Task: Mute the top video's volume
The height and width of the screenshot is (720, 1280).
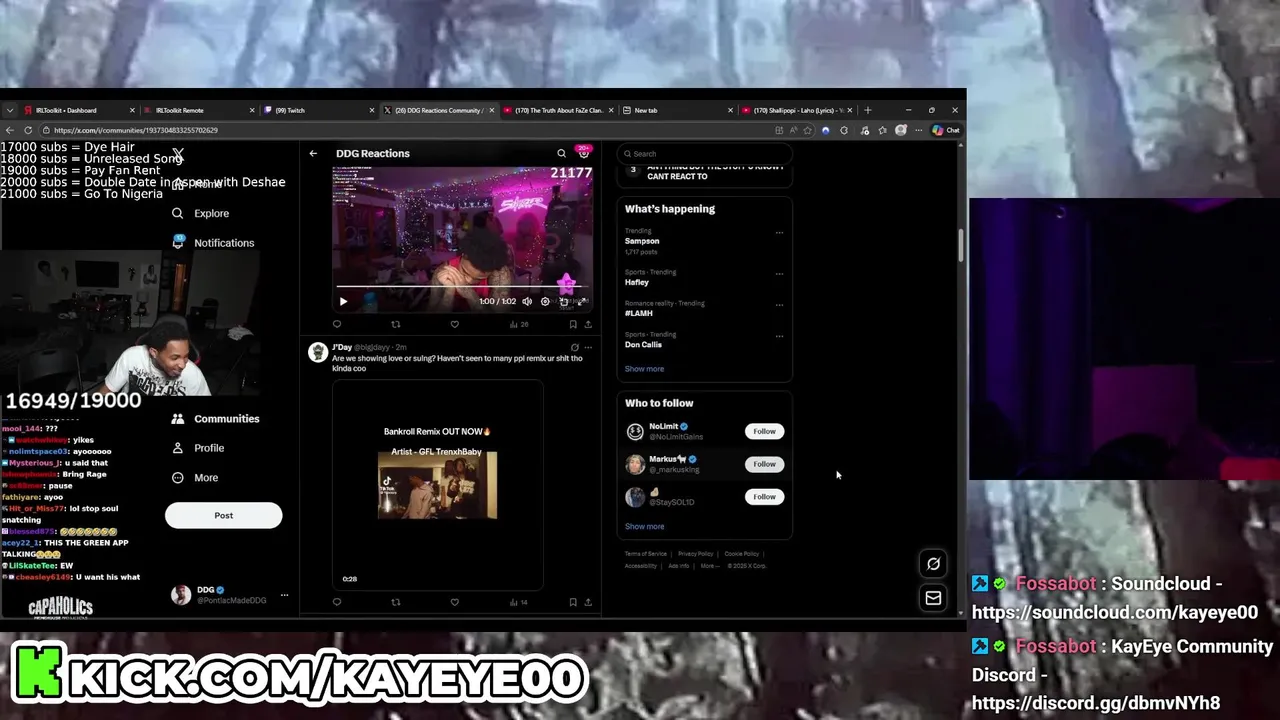Action: 528,301
